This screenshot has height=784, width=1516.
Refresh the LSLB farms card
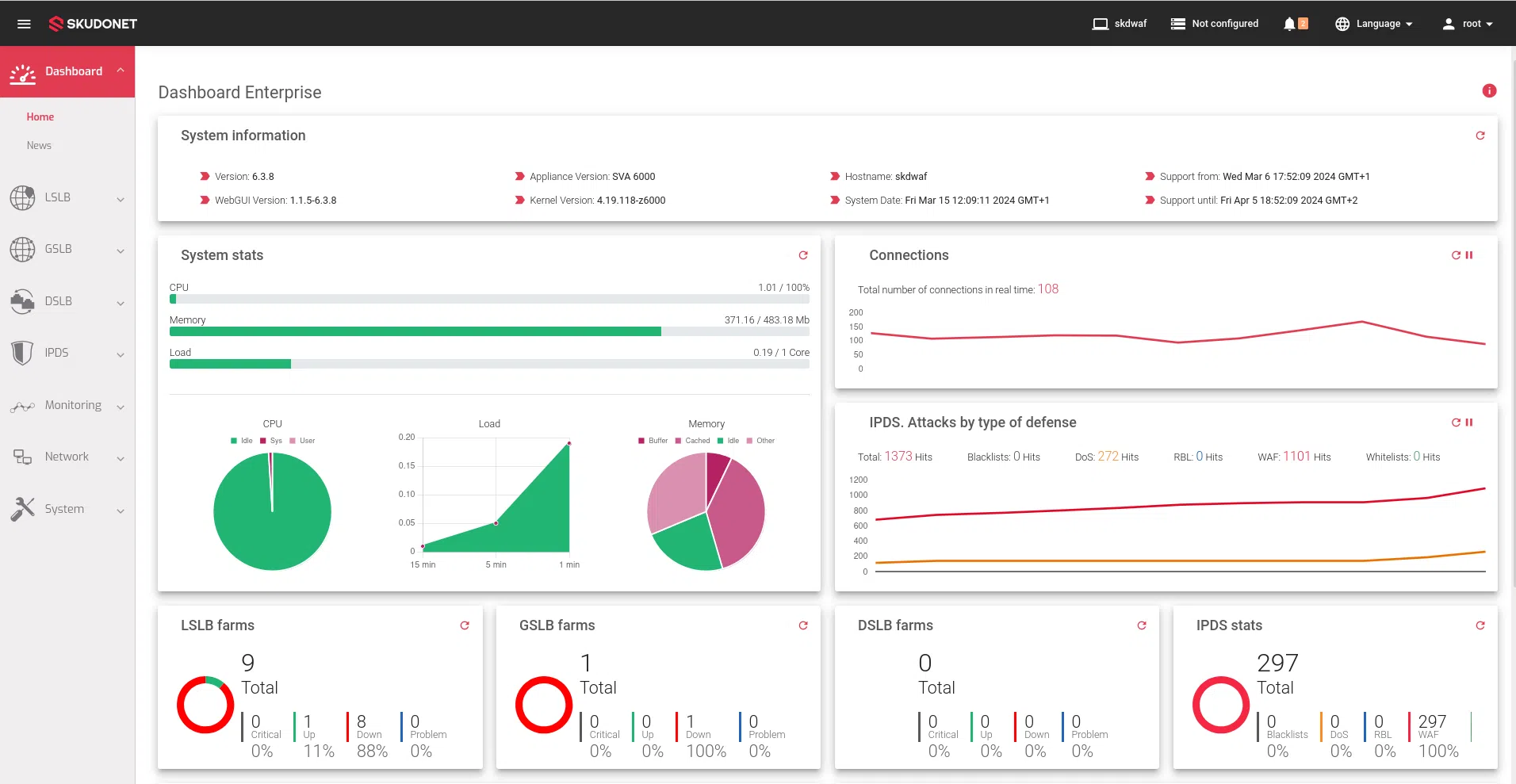tap(465, 625)
